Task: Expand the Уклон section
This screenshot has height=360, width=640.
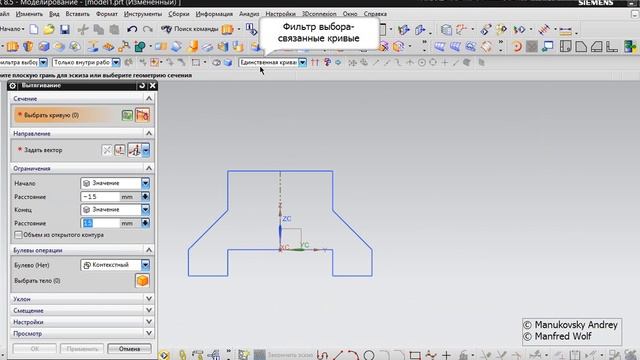Action: coord(149,299)
